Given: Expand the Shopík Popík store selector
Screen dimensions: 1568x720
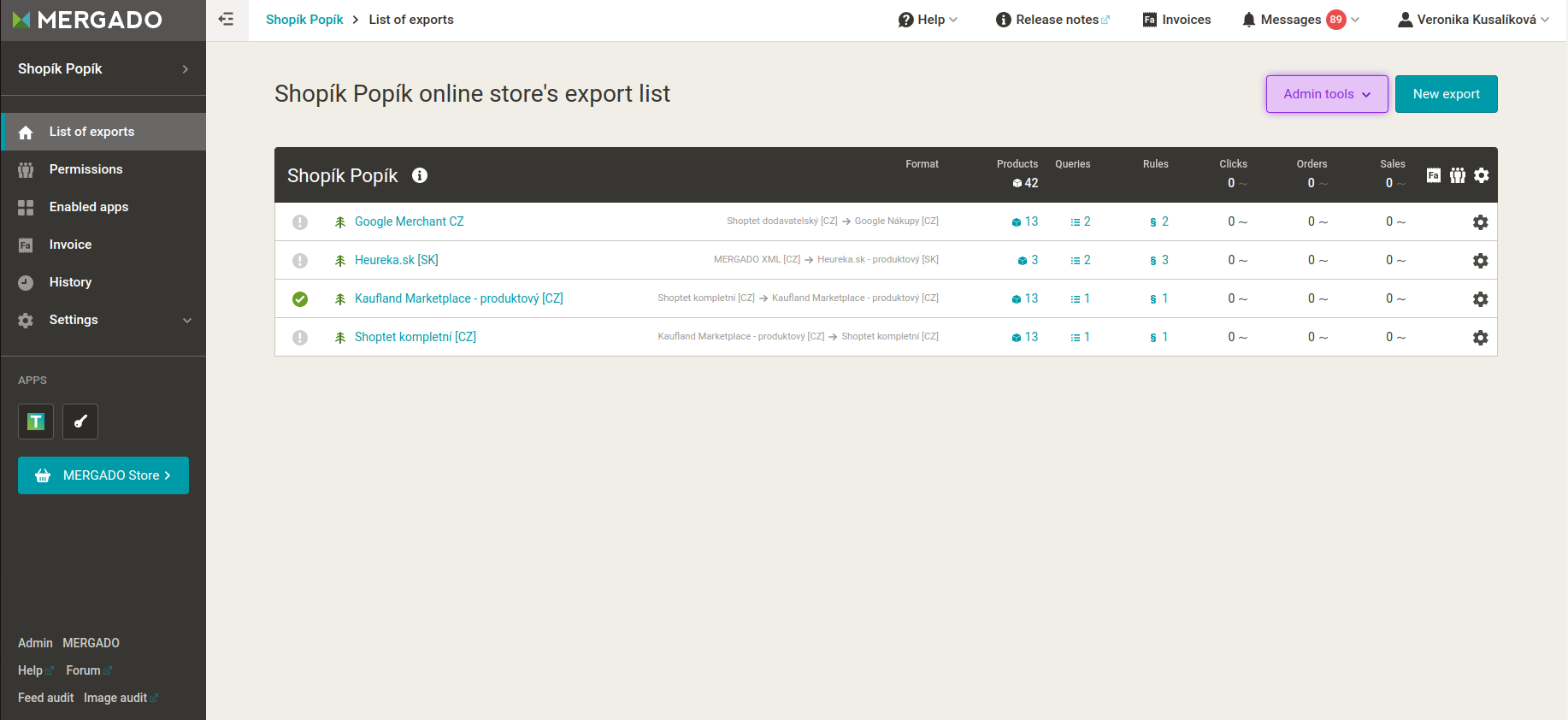Looking at the screenshot, I should tap(103, 68).
